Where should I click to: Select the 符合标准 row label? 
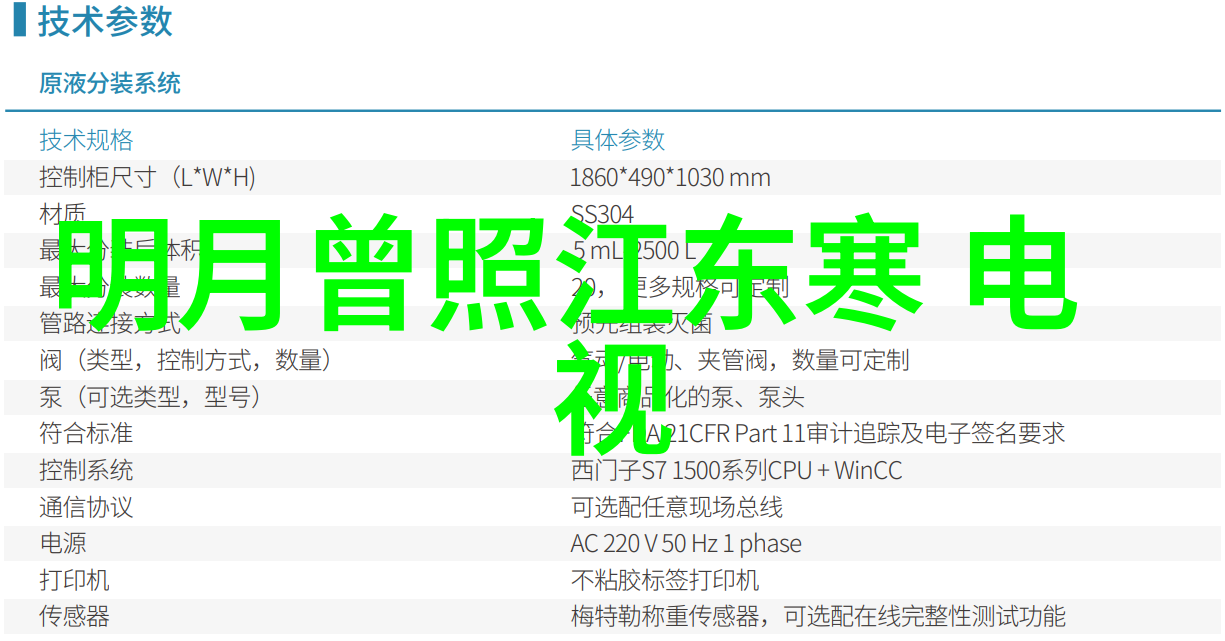tap(86, 434)
